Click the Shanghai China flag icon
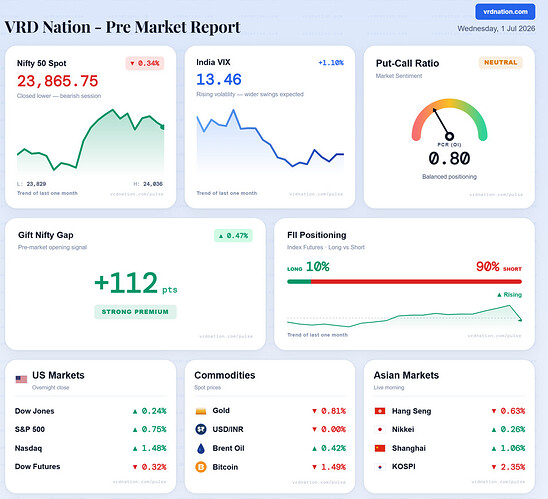 pos(380,448)
